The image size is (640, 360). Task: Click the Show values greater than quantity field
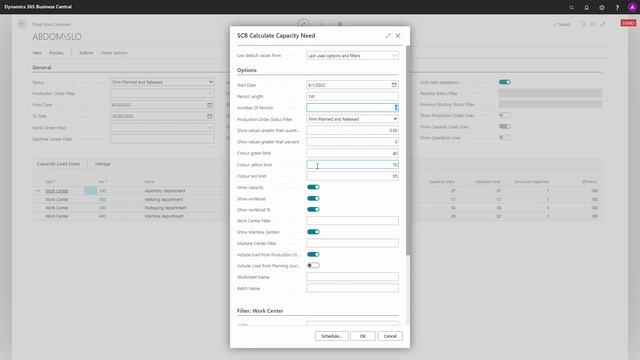(x=352, y=130)
